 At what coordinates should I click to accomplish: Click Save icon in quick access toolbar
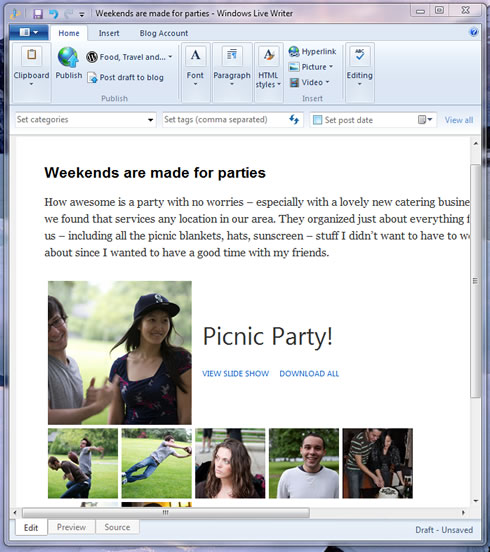point(38,13)
